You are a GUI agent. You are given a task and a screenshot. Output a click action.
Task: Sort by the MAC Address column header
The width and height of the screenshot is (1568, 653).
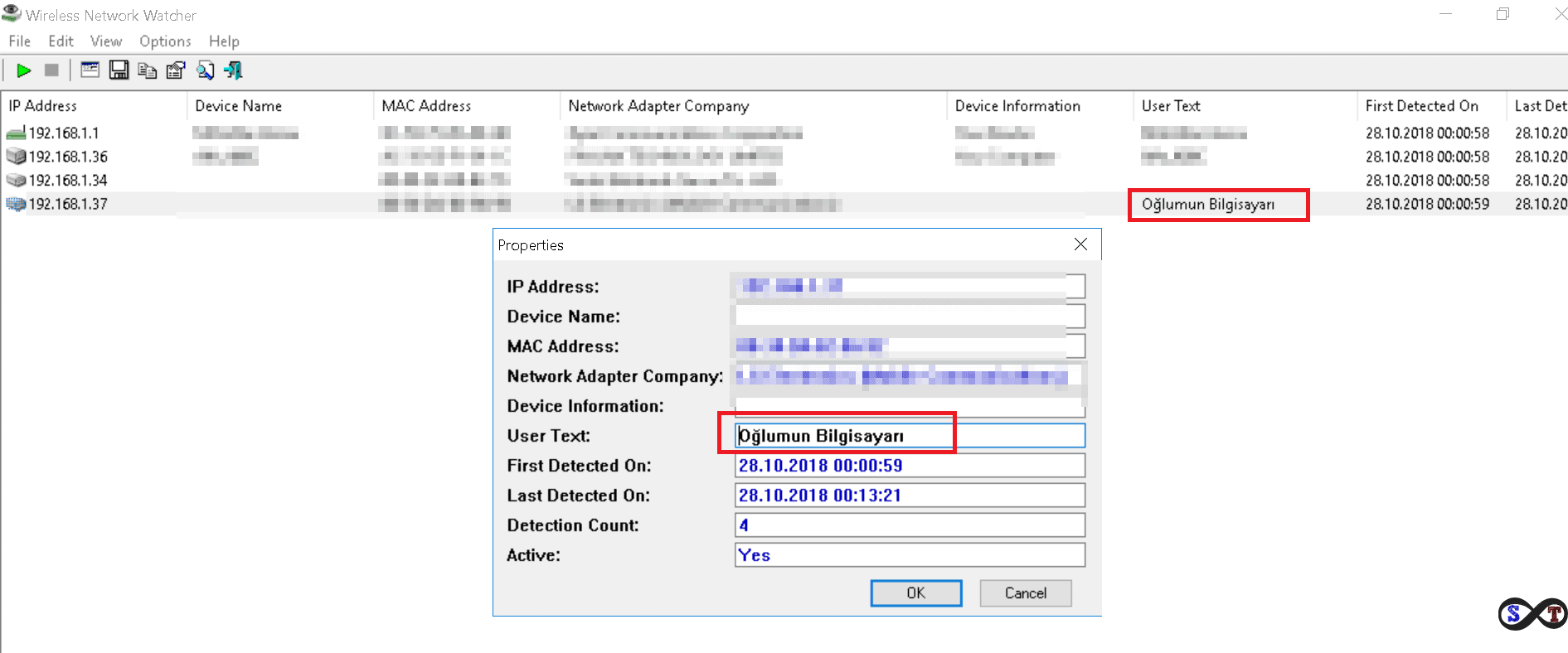467,106
